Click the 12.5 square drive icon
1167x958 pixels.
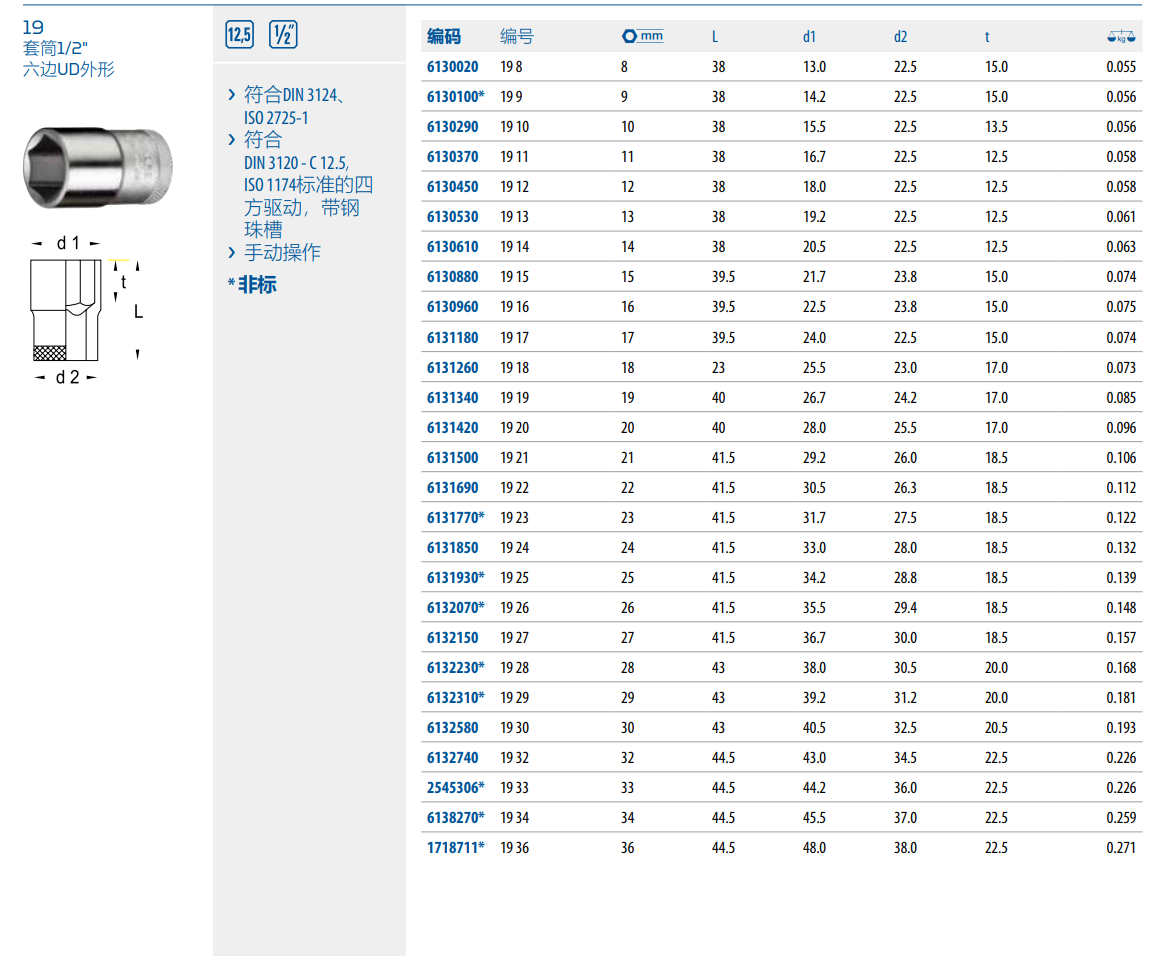[x=240, y=36]
